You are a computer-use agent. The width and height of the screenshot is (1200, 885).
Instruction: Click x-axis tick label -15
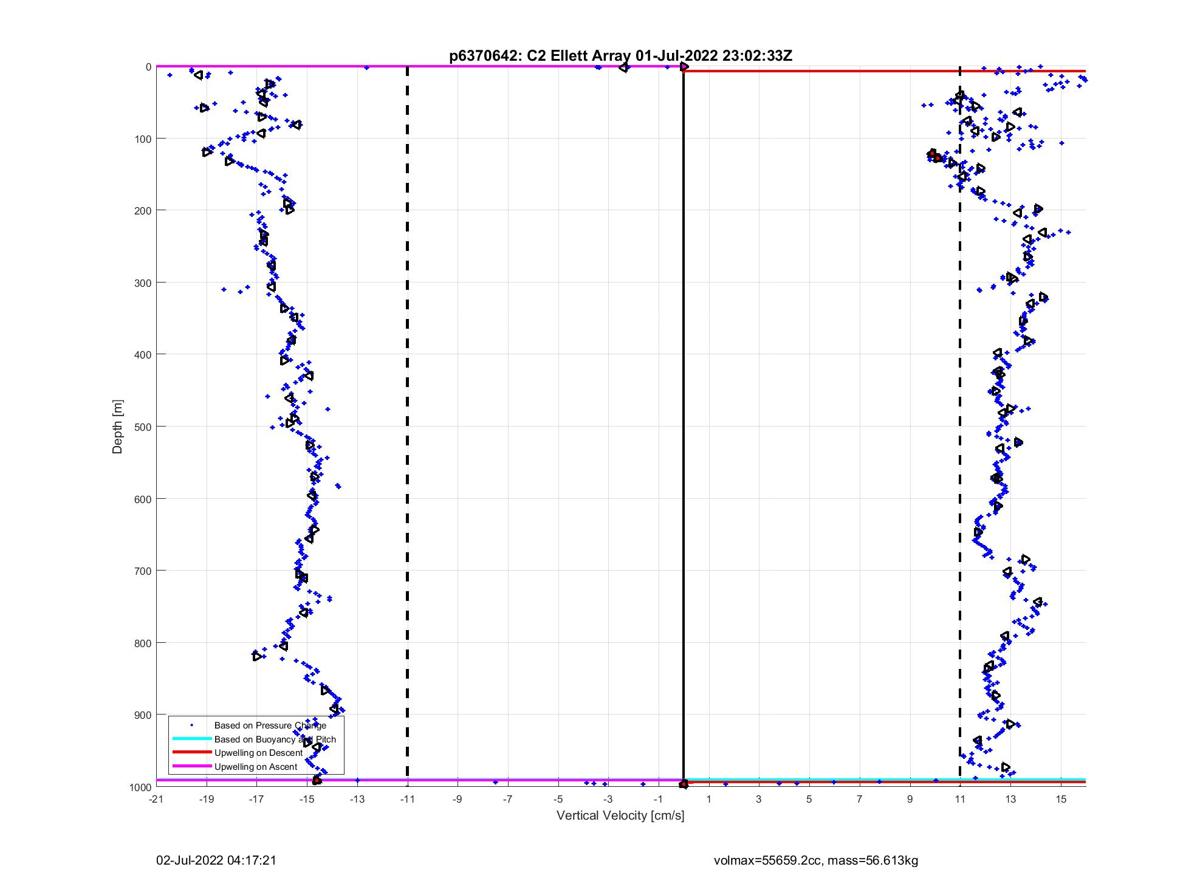[x=306, y=799]
